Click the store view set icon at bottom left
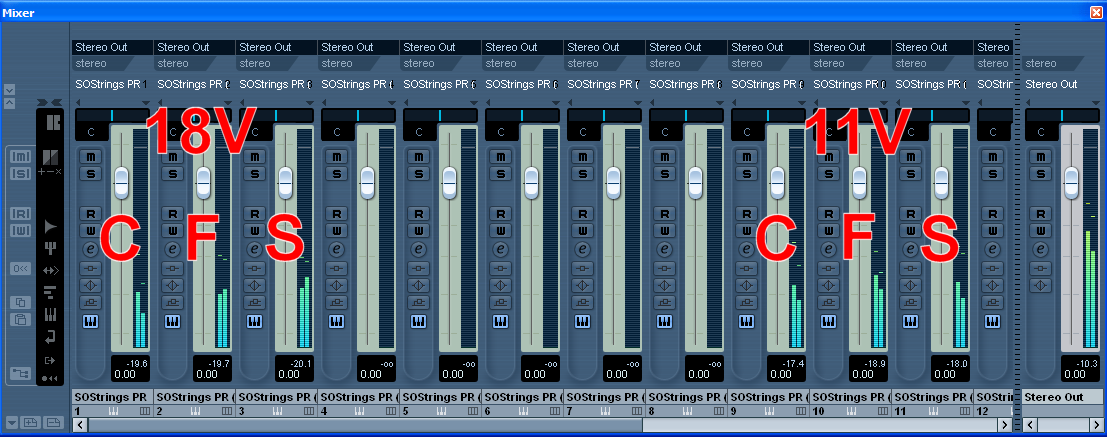Viewport: 1107px width, 437px height. (30, 423)
